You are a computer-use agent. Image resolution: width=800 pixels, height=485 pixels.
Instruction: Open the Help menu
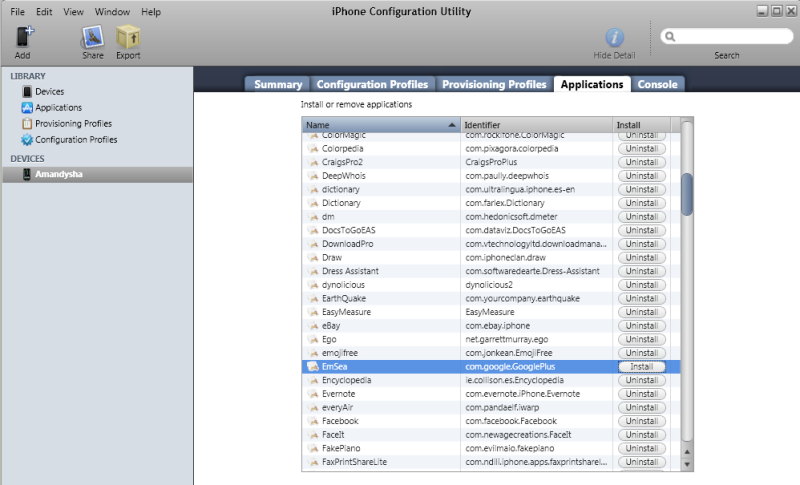click(x=151, y=12)
